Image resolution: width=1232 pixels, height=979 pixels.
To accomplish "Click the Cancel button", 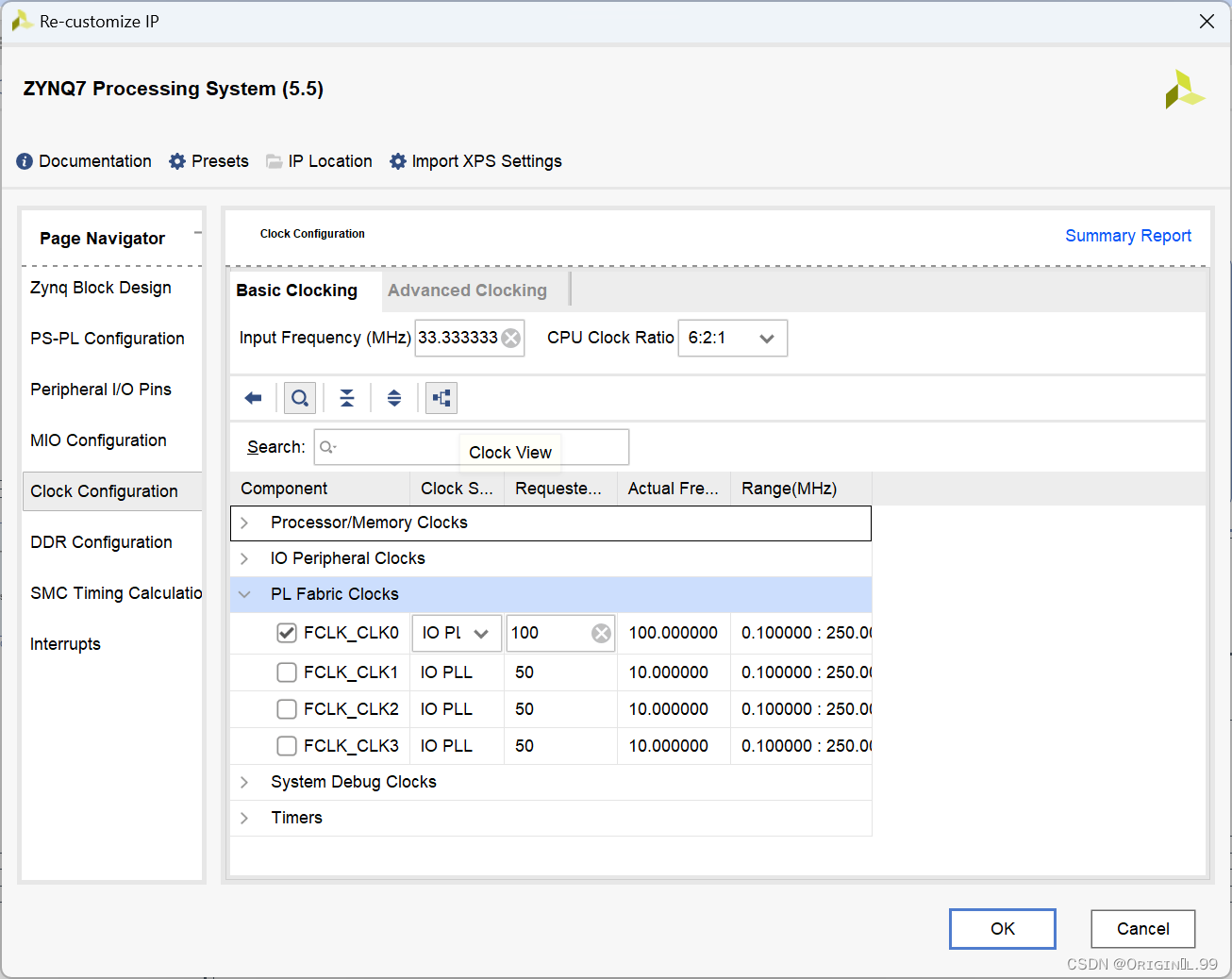I will coord(1143,929).
